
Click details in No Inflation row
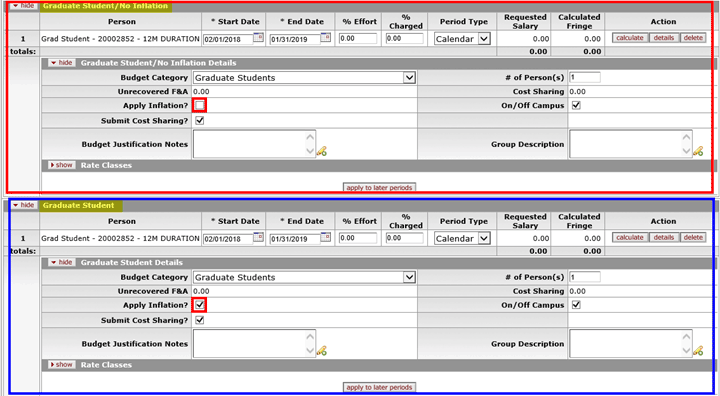664,38
